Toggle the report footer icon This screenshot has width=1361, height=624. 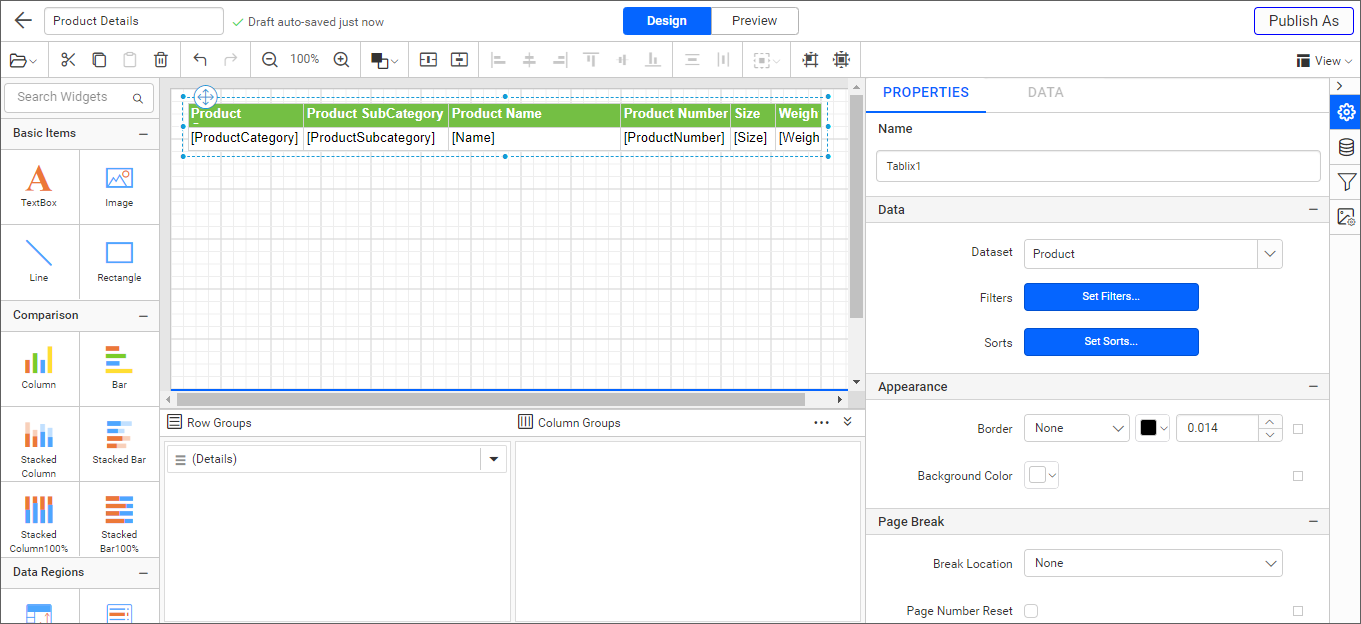pyautogui.click(x=459, y=60)
